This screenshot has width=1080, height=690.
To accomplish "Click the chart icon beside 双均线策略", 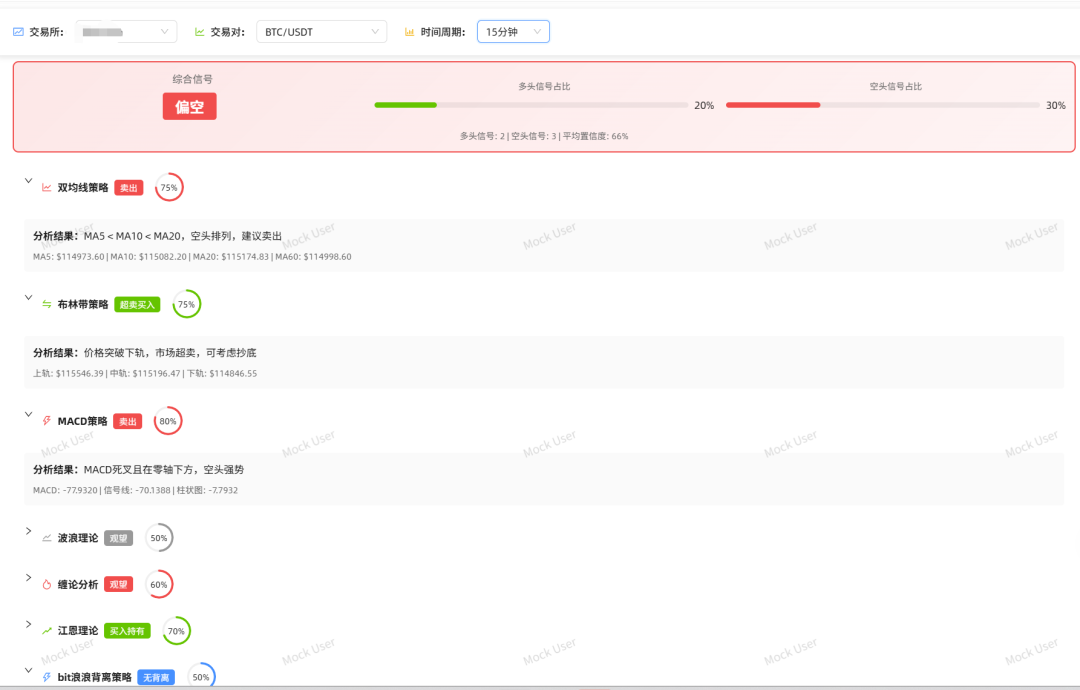I will pyautogui.click(x=46, y=188).
